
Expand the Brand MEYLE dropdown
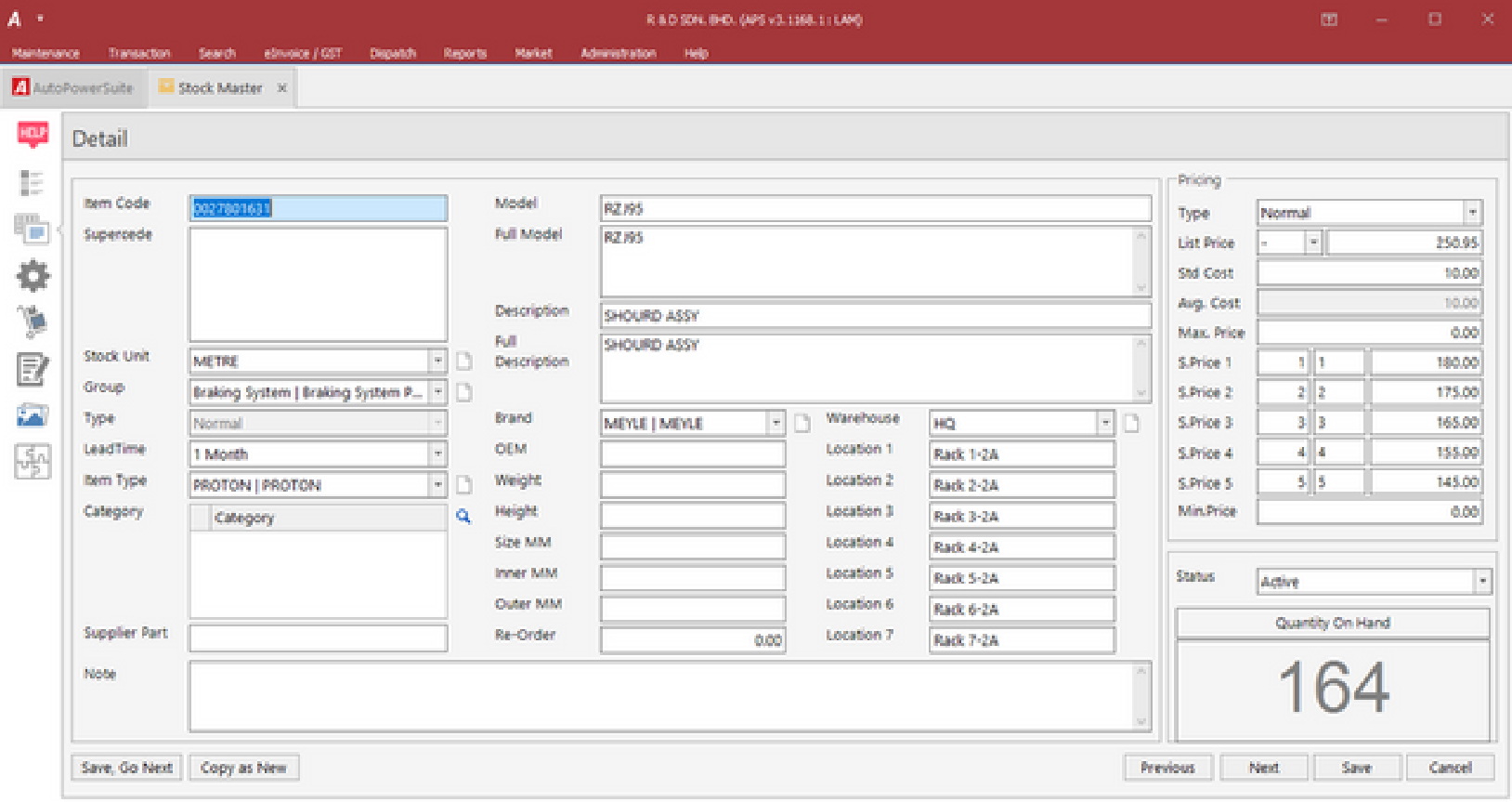click(x=776, y=424)
